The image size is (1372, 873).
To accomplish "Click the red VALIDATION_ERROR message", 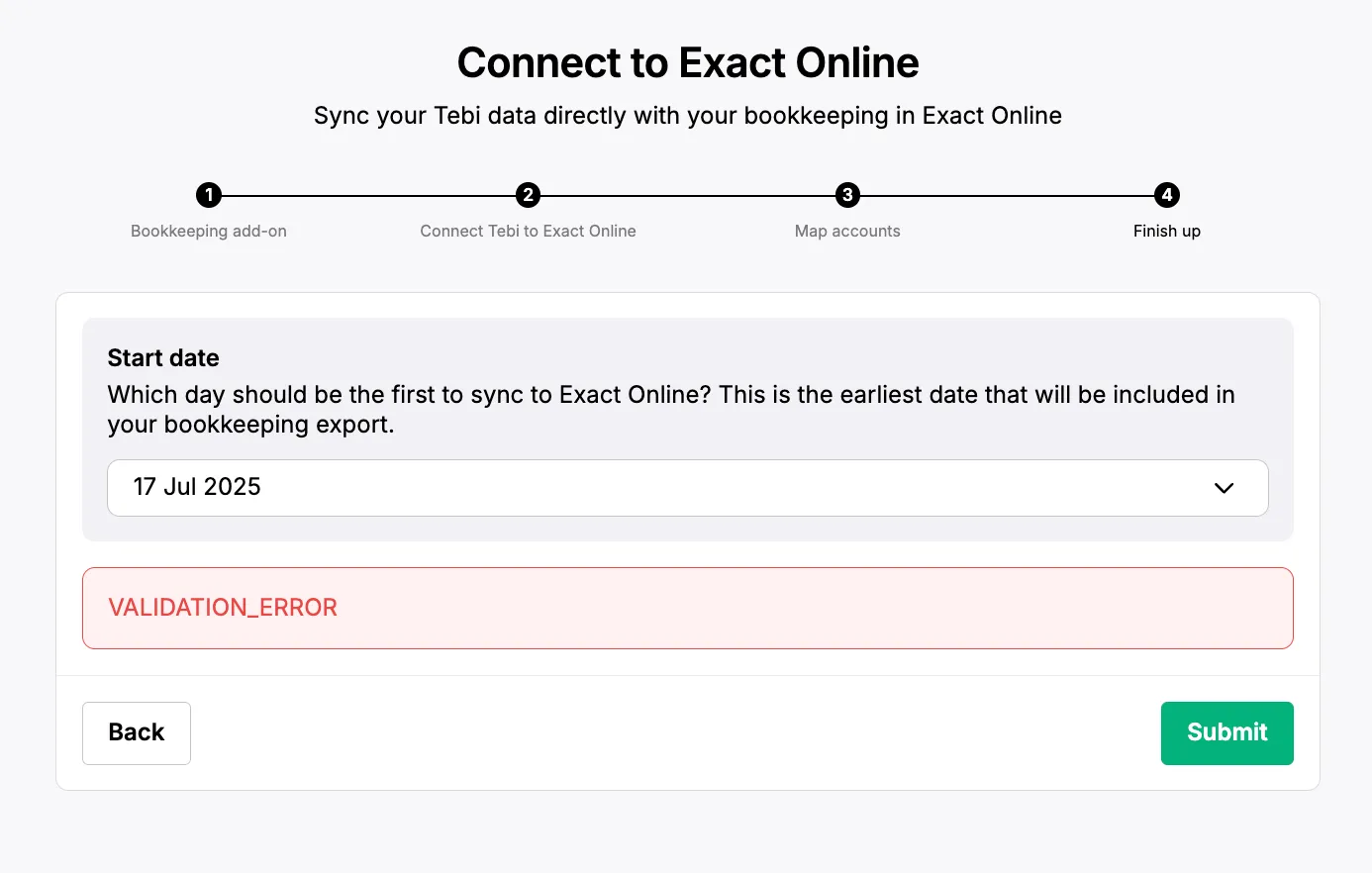I will pos(223,608).
